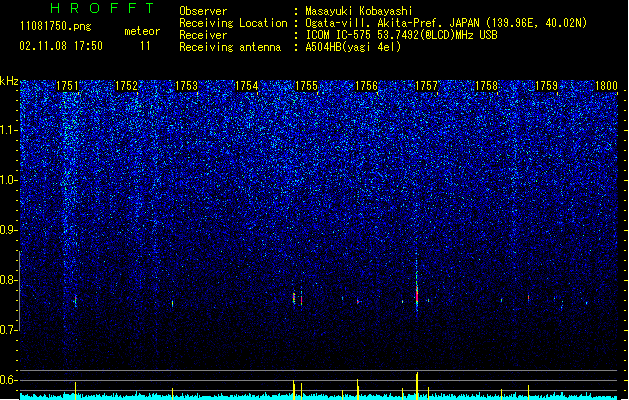Click the 1756 time marker
The width and height of the screenshot is (629, 400).
(366, 86)
